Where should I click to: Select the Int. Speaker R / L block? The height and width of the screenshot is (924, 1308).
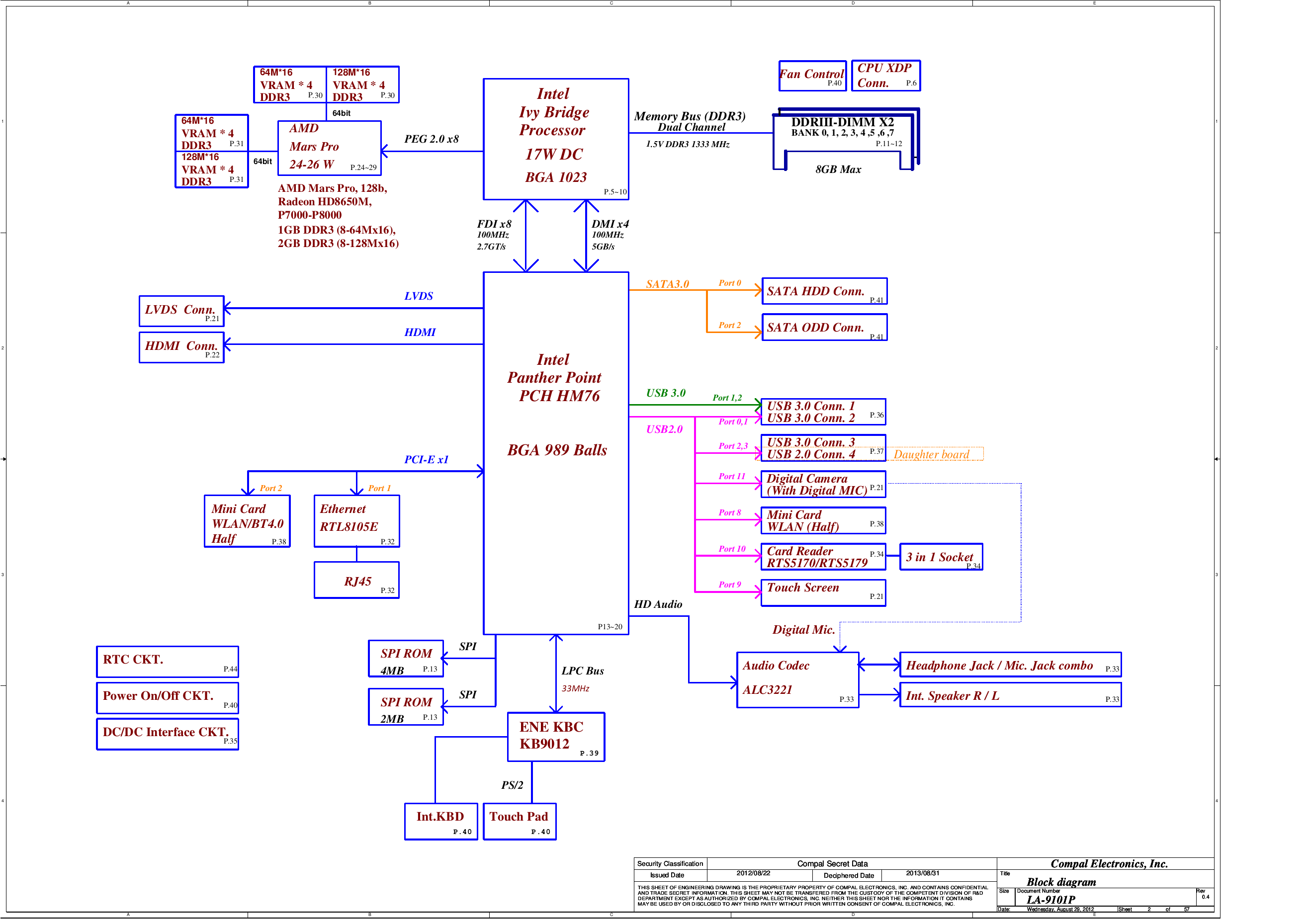tap(1010, 695)
